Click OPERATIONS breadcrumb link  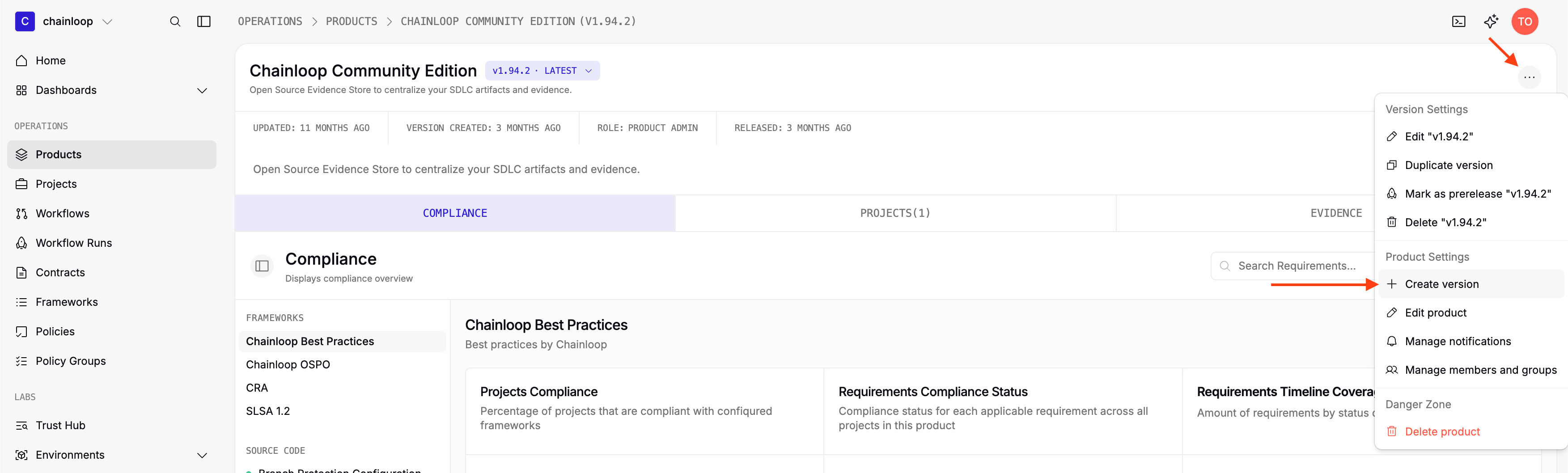point(270,21)
